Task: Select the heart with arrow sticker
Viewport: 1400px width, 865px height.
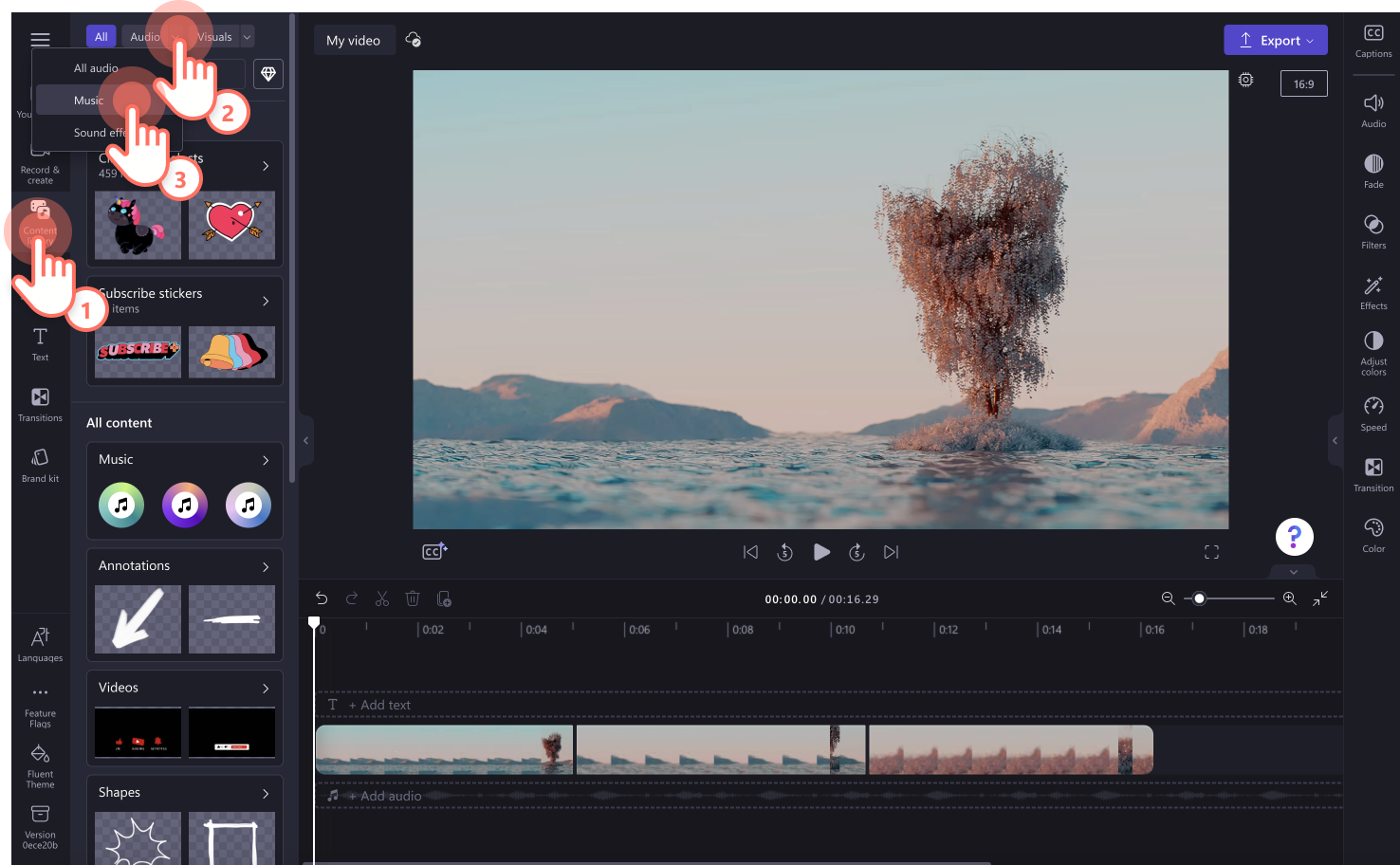Action: (x=231, y=226)
